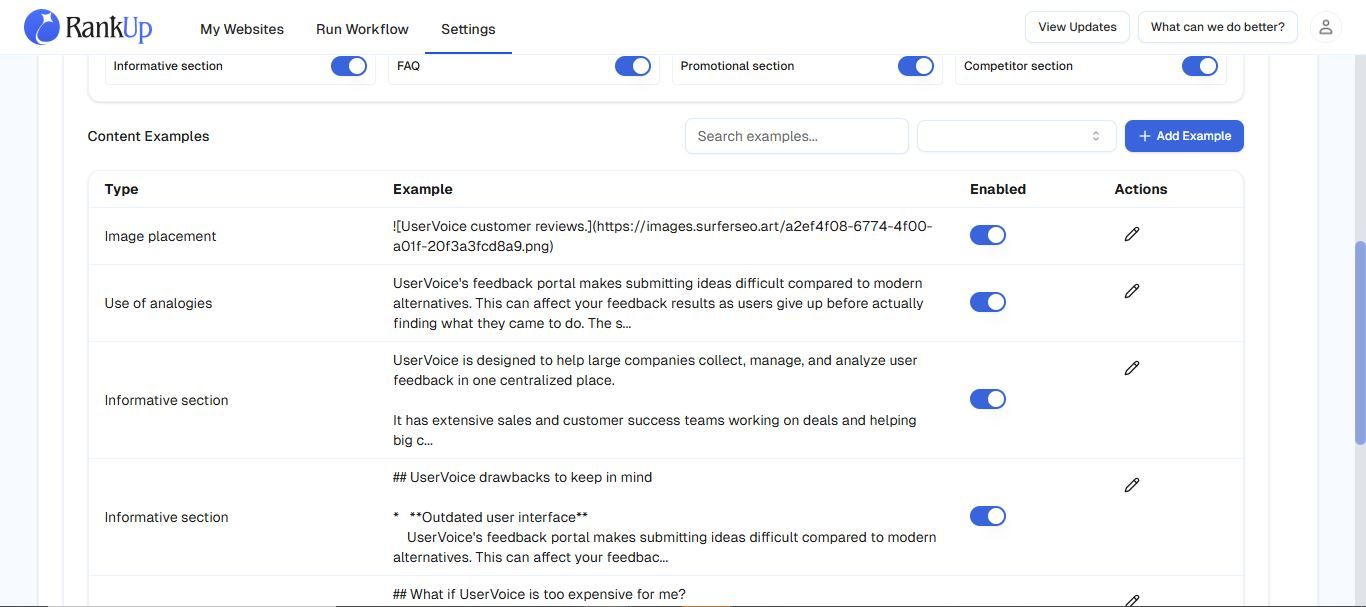This screenshot has width=1366, height=607.
Task: Click the Add Example button
Action: click(x=1184, y=136)
